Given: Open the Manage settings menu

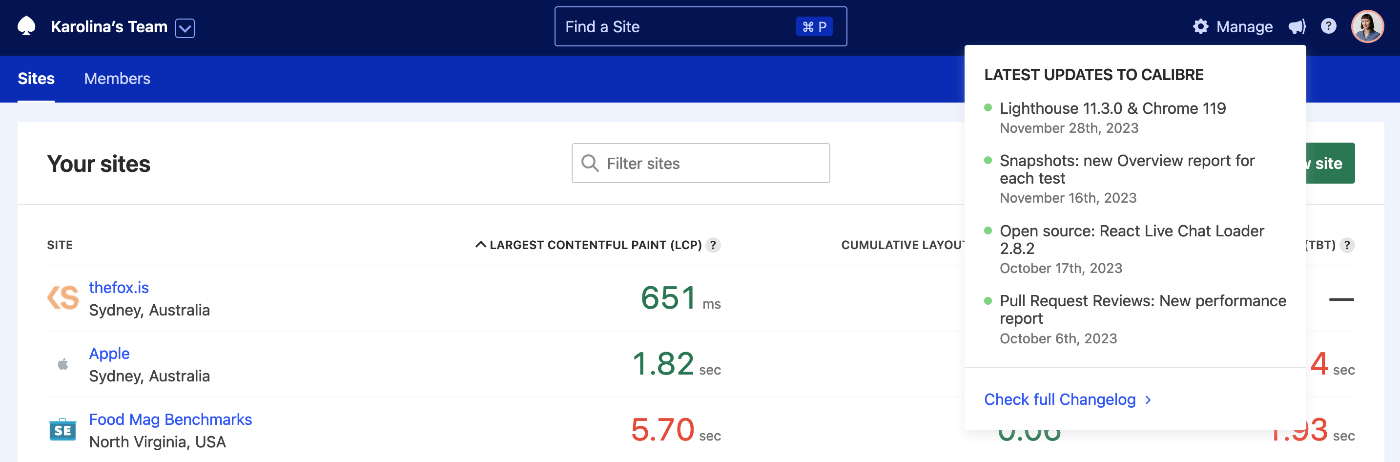Looking at the screenshot, I should [1233, 27].
